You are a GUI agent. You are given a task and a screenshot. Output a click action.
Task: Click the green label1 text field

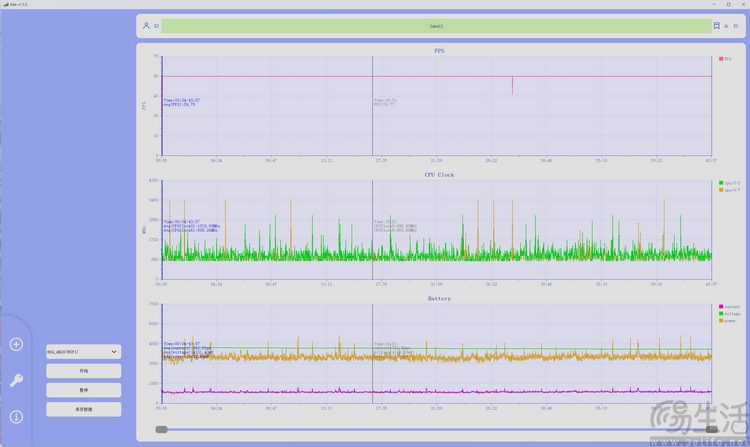click(x=436, y=26)
